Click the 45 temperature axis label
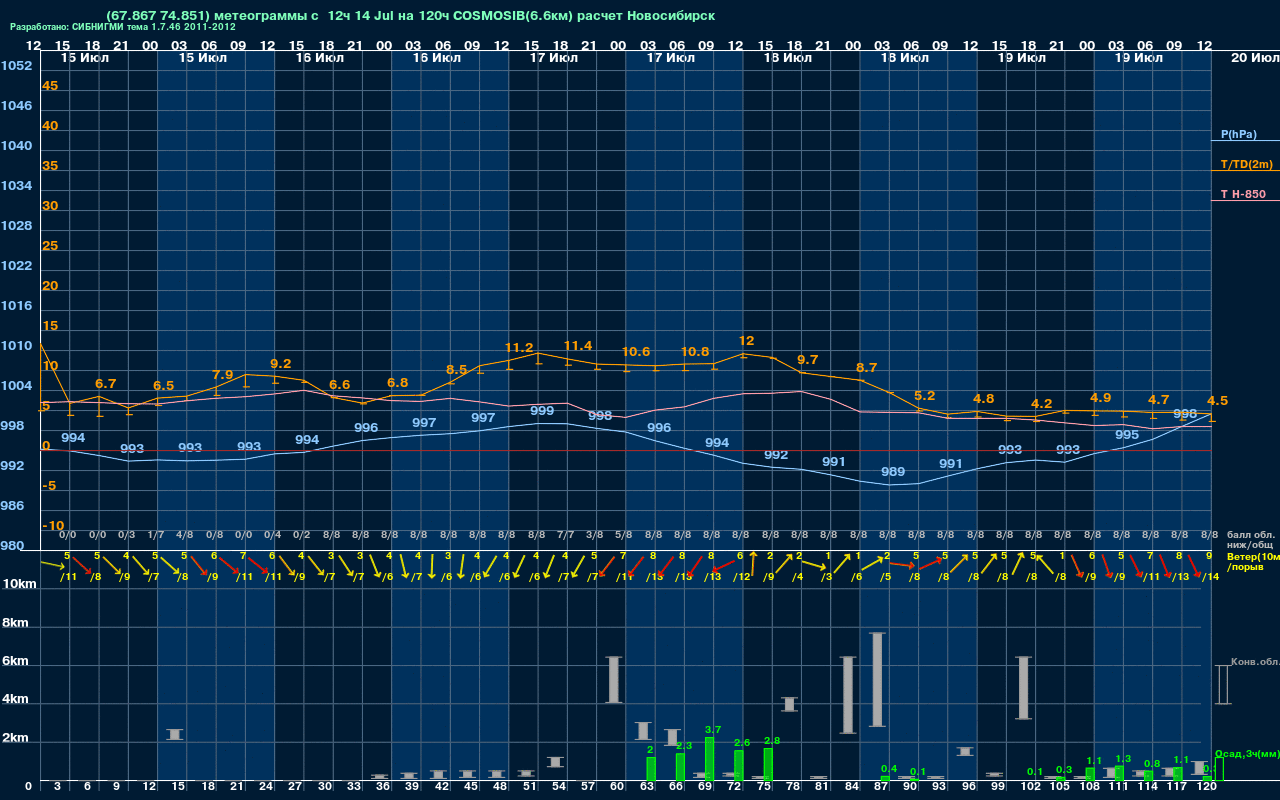The height and width of the screenshot is (800, 1280). point(50,86)
